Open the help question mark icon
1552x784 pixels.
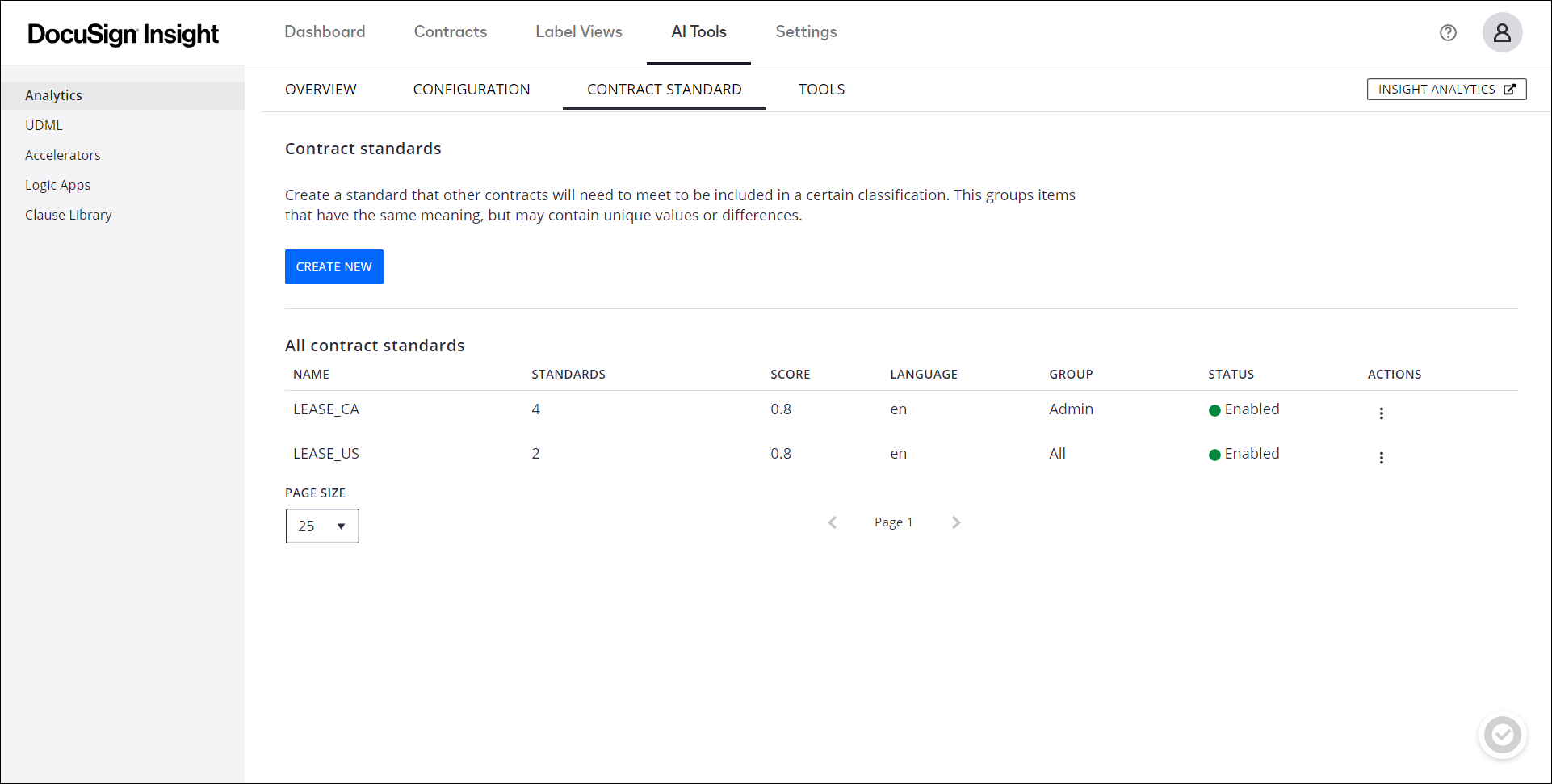(x=1448, y=32)
